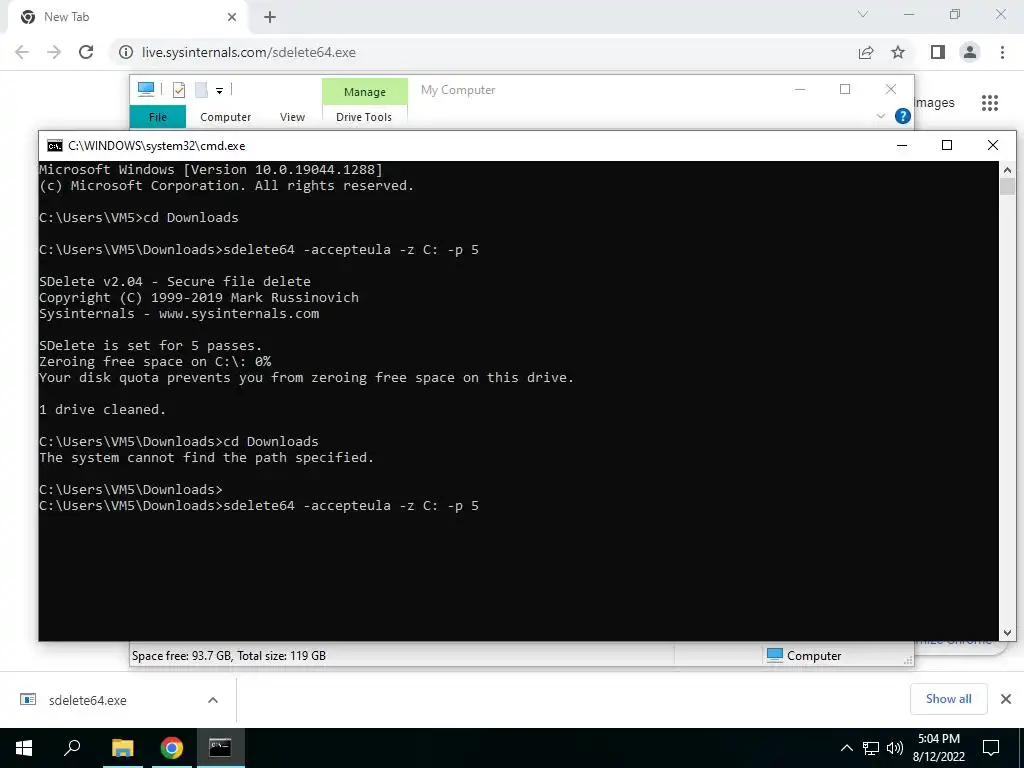Open Chrome tab search chevron
The image size is (1024, 768).
(x=863, y=14)
